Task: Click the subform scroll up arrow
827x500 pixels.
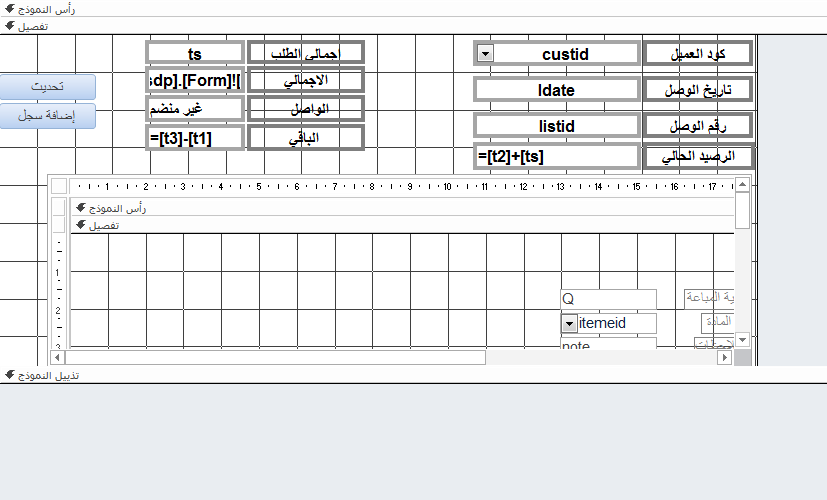Action: click(742, 185)
